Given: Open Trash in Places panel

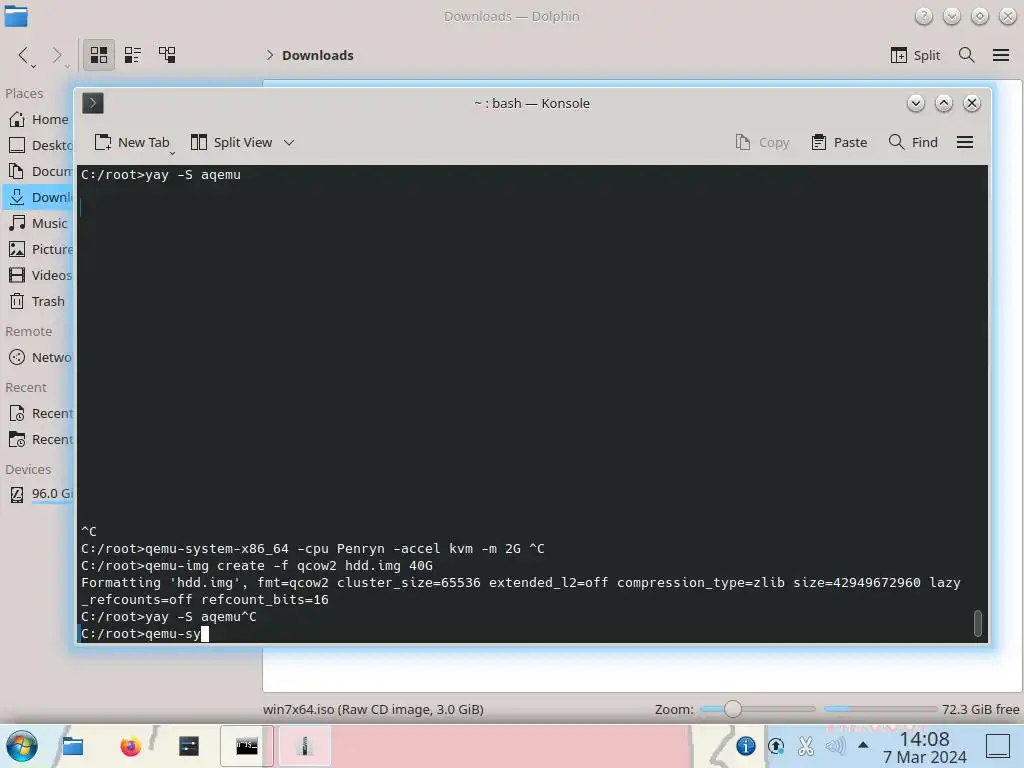Looking at the screenshot, I should tap(39, 302).
